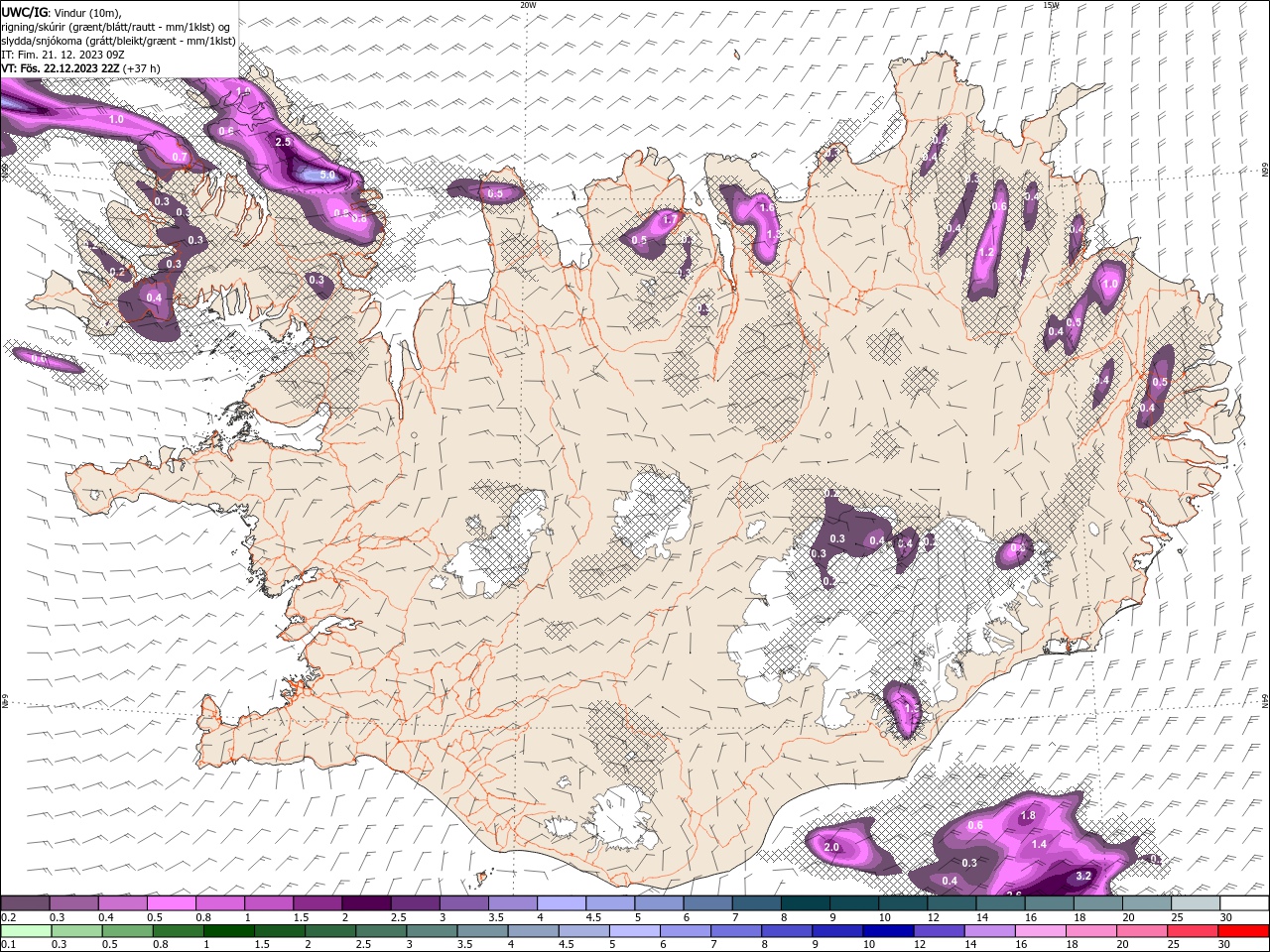The height and width of the screenshot is (952, 1270).
Task: Click the 3.2 precipitation label offshore southeast
Action: click(x=1083, y=876)
